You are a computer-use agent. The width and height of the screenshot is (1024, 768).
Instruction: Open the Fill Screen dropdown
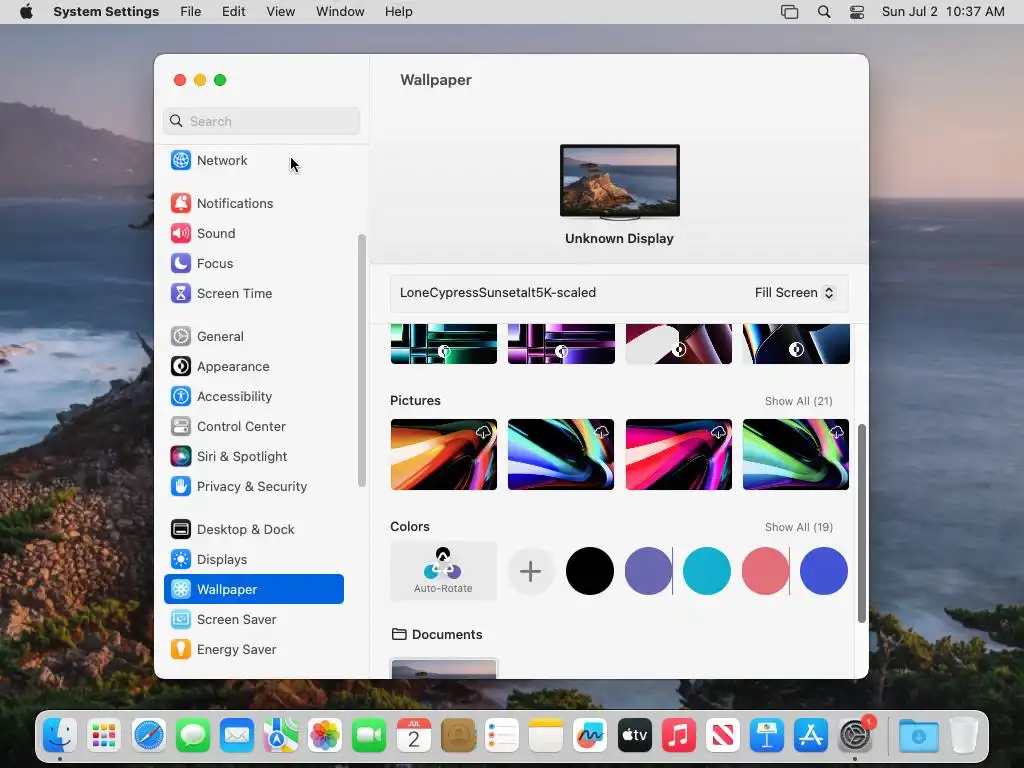click(x=794, y=293)
